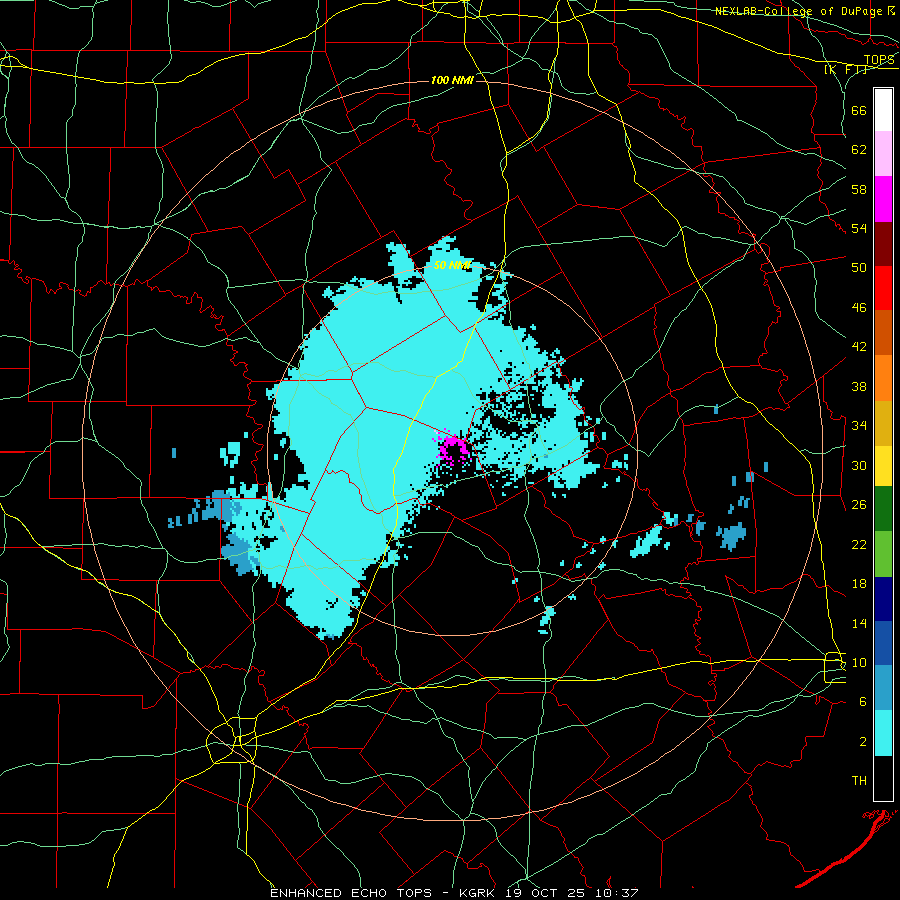Screen dimensions: 900x900
Task: Click the '42' legend number
Action: [x=859, y=347]
